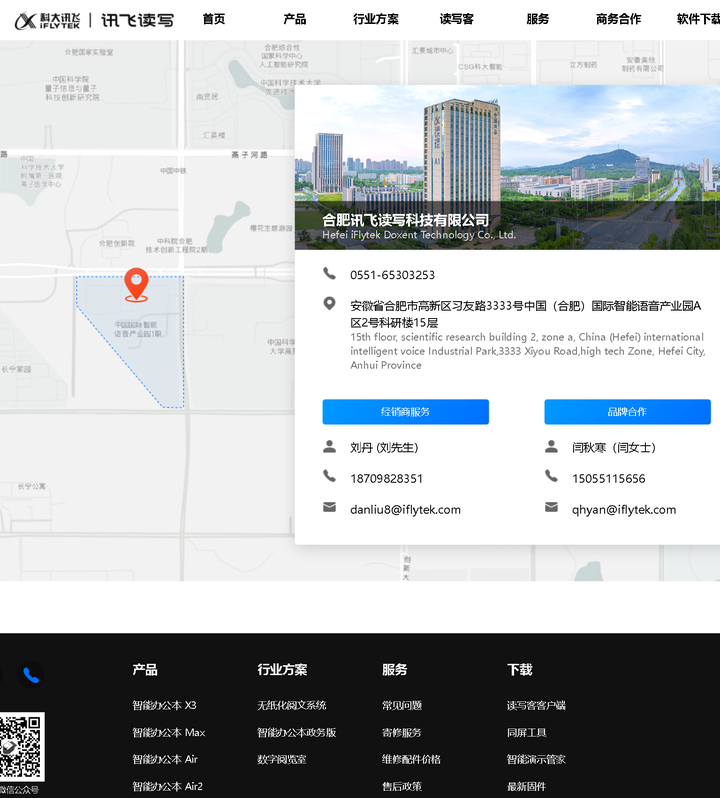Open footer link 智能办公本 Max
720x798 pixels.
coord(169,732)
